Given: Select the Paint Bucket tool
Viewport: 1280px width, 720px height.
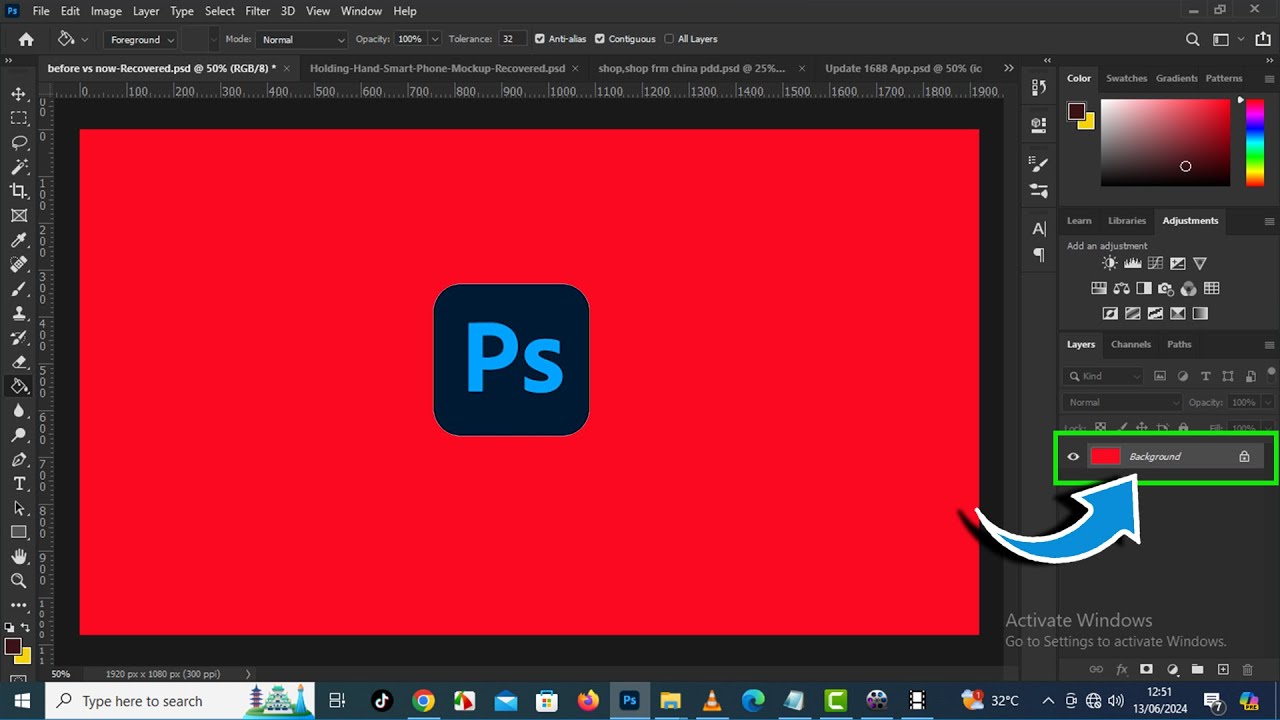Looking at the screenshot, I should click(x=18, y=386).
